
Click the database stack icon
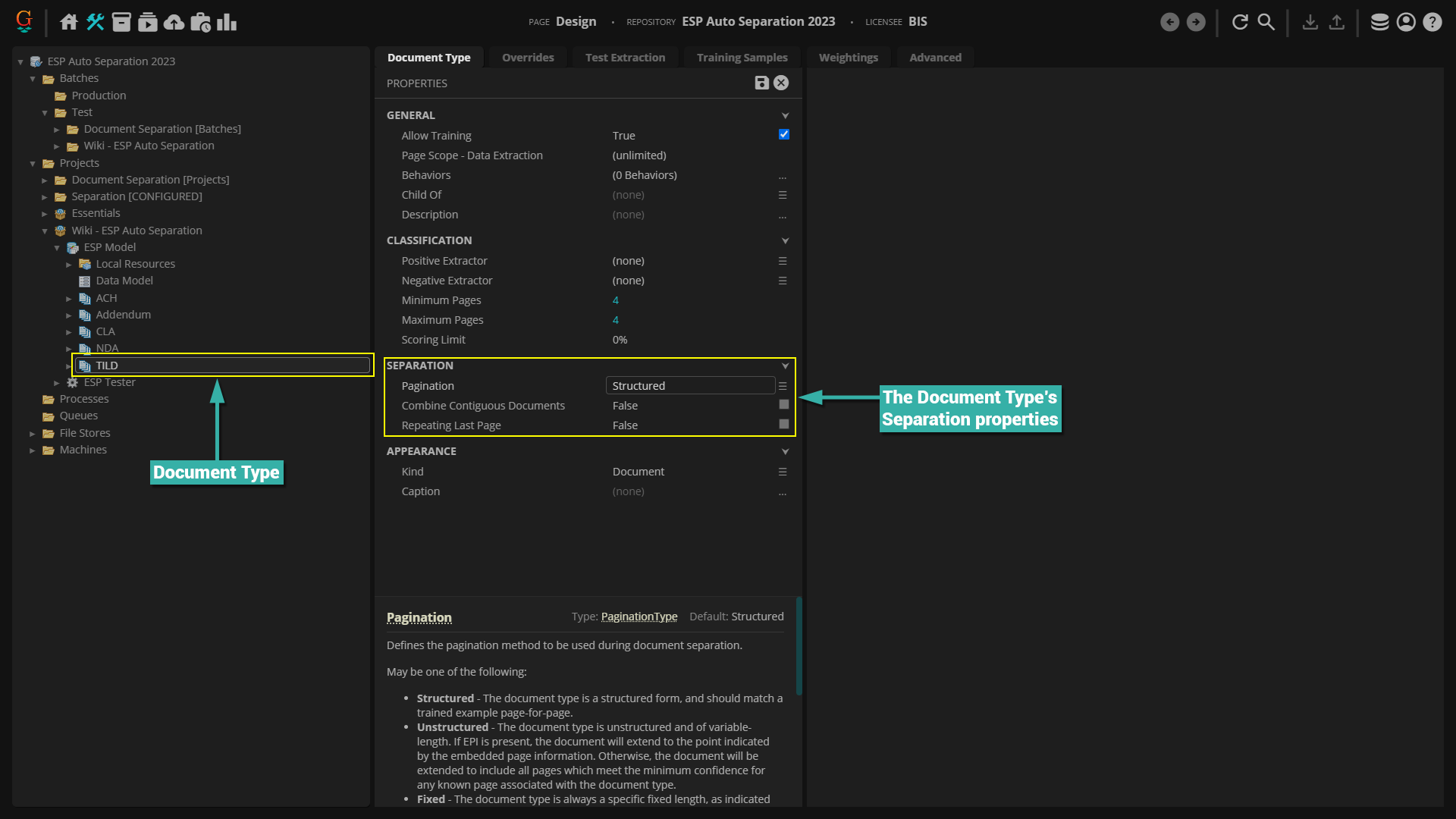(x=1379, y=22)
